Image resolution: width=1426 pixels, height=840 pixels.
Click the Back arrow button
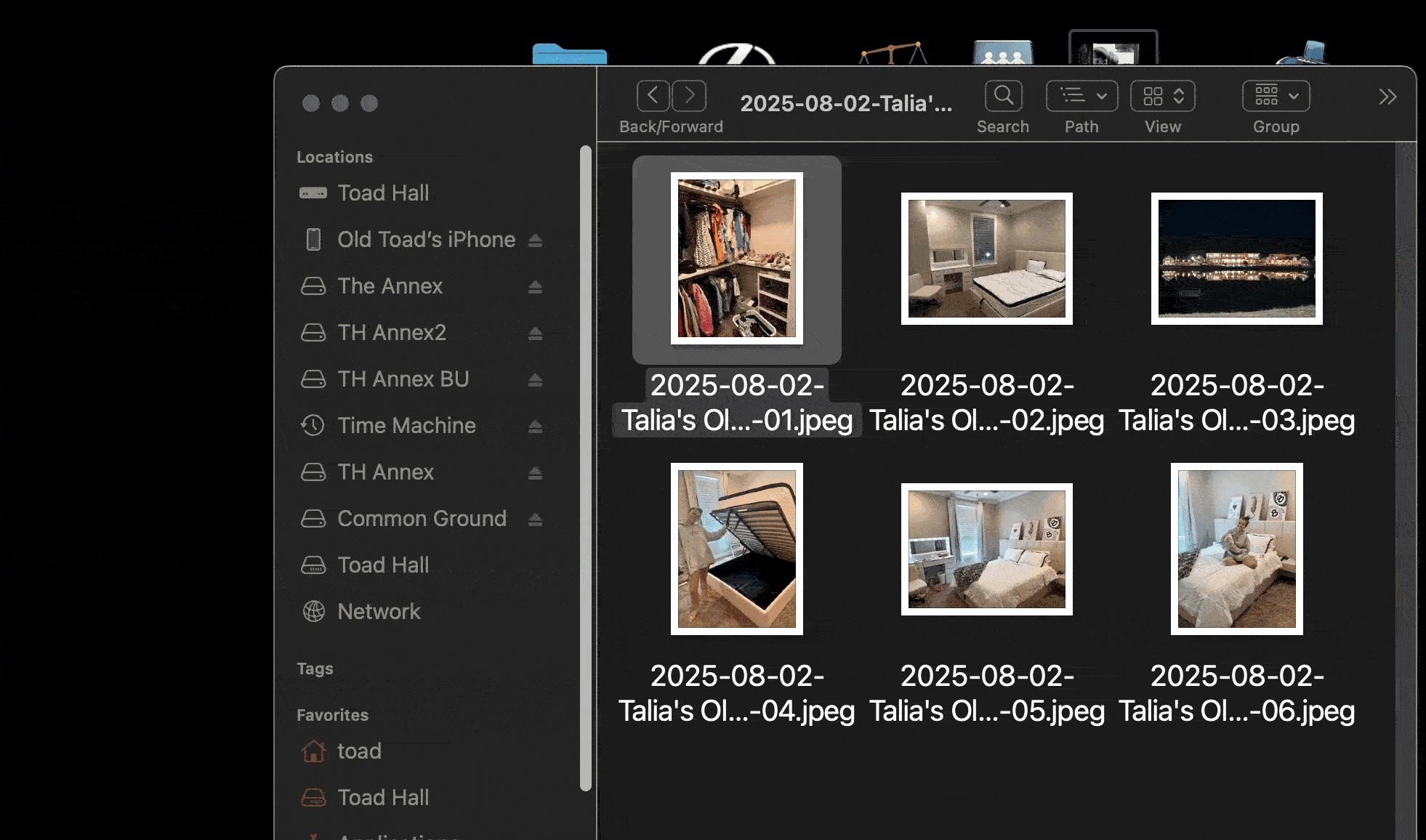tap(653, 95)
